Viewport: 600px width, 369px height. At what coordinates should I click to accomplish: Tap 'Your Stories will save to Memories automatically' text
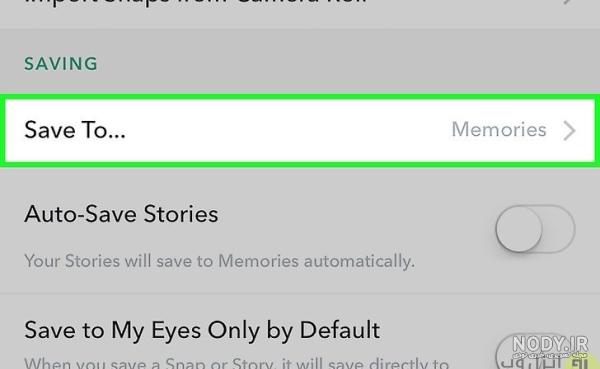tap(219, 261)
